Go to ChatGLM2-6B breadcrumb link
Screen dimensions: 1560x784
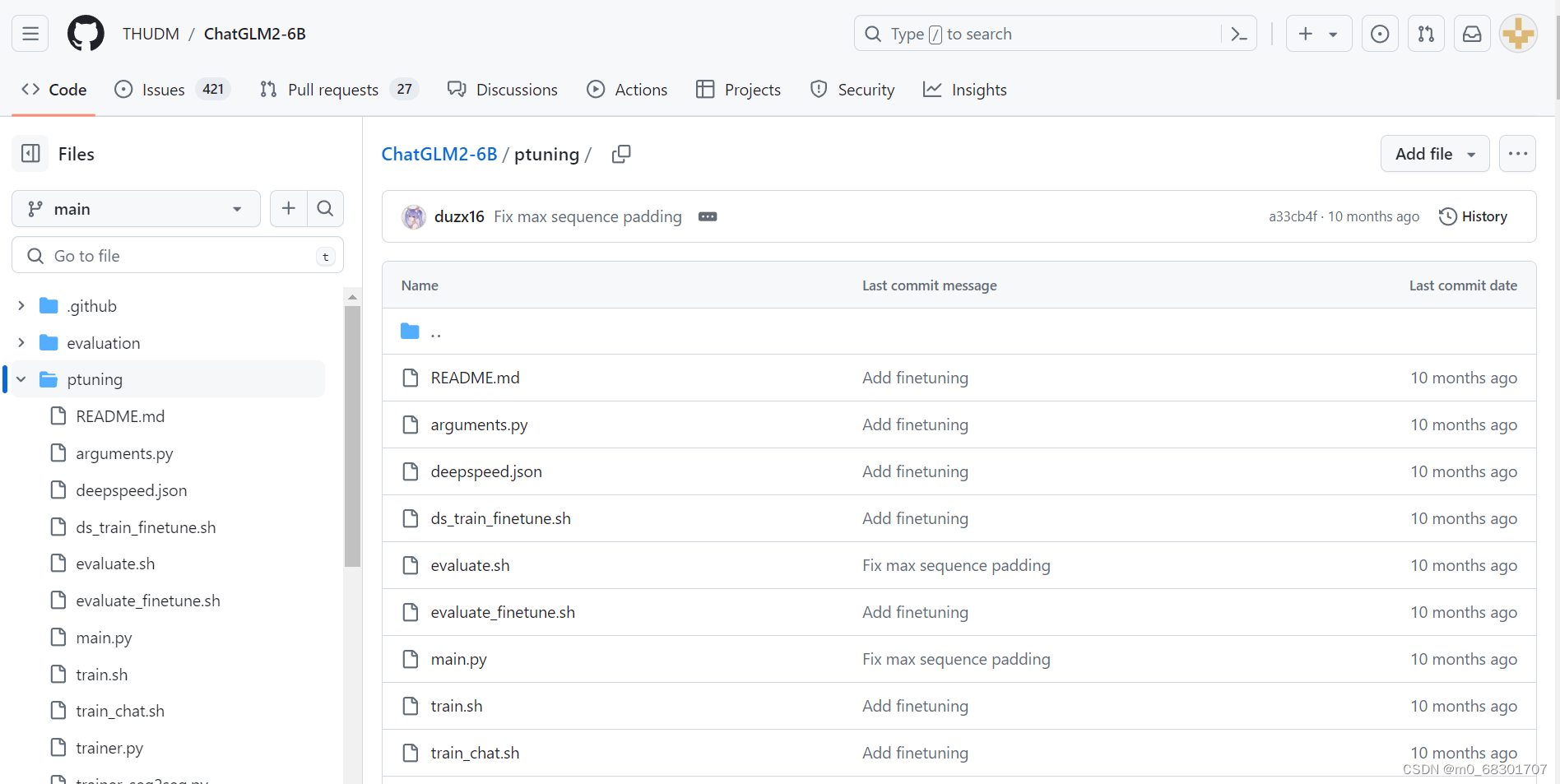pyautogui.click(x=439, y=154)
